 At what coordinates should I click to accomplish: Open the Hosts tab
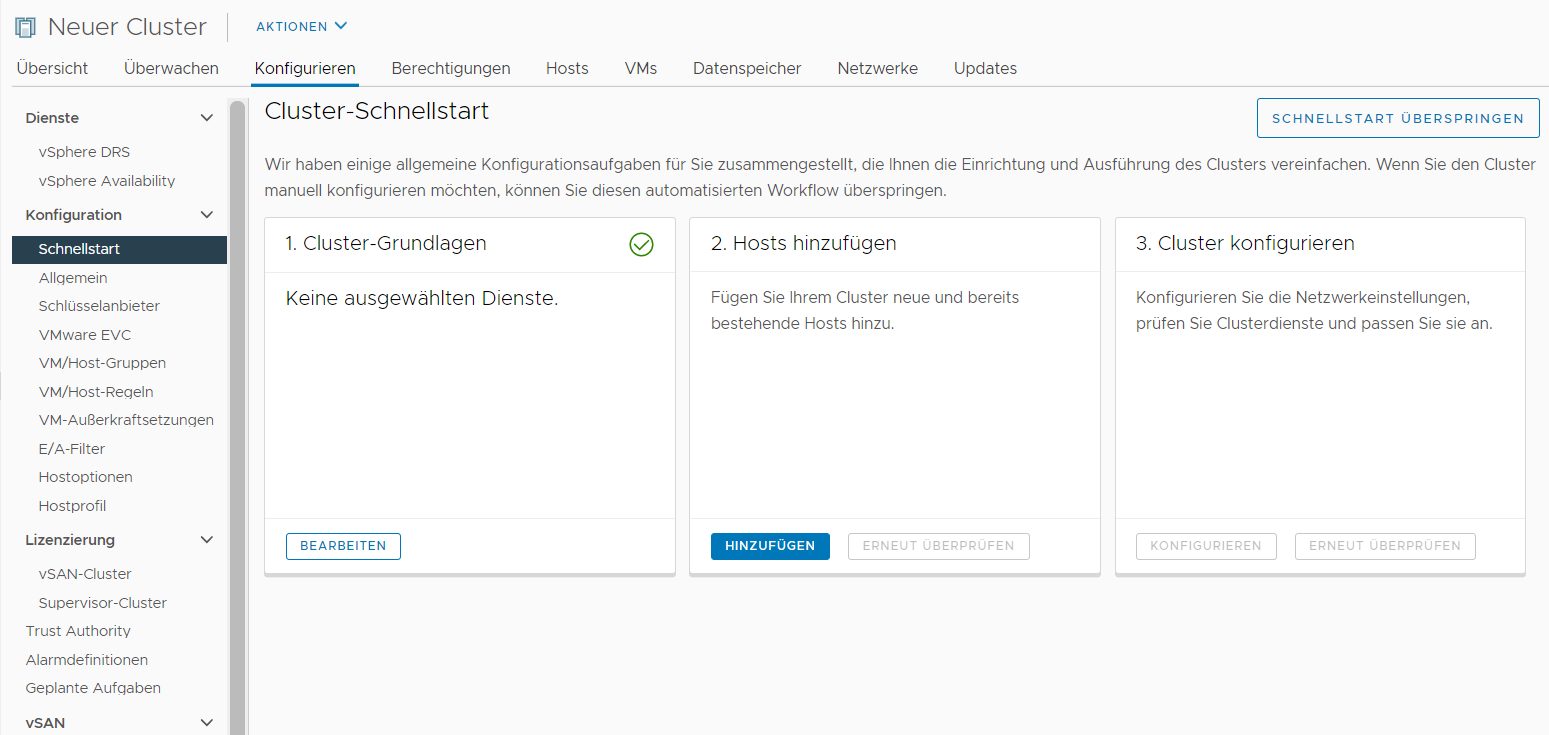[567, 68]
